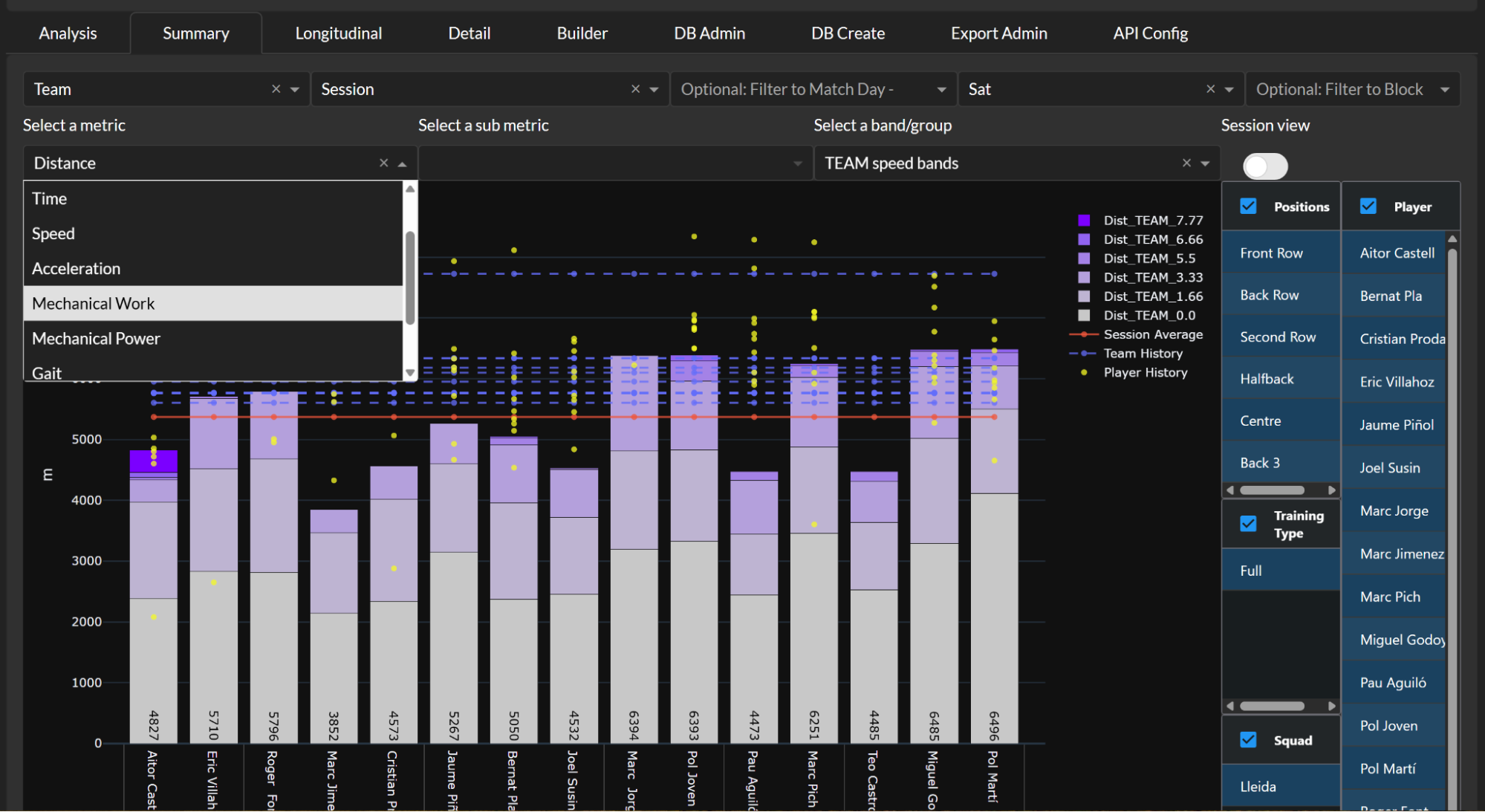
Task: Uncheck the Training Type checkbox
Action: (1248, 524)
